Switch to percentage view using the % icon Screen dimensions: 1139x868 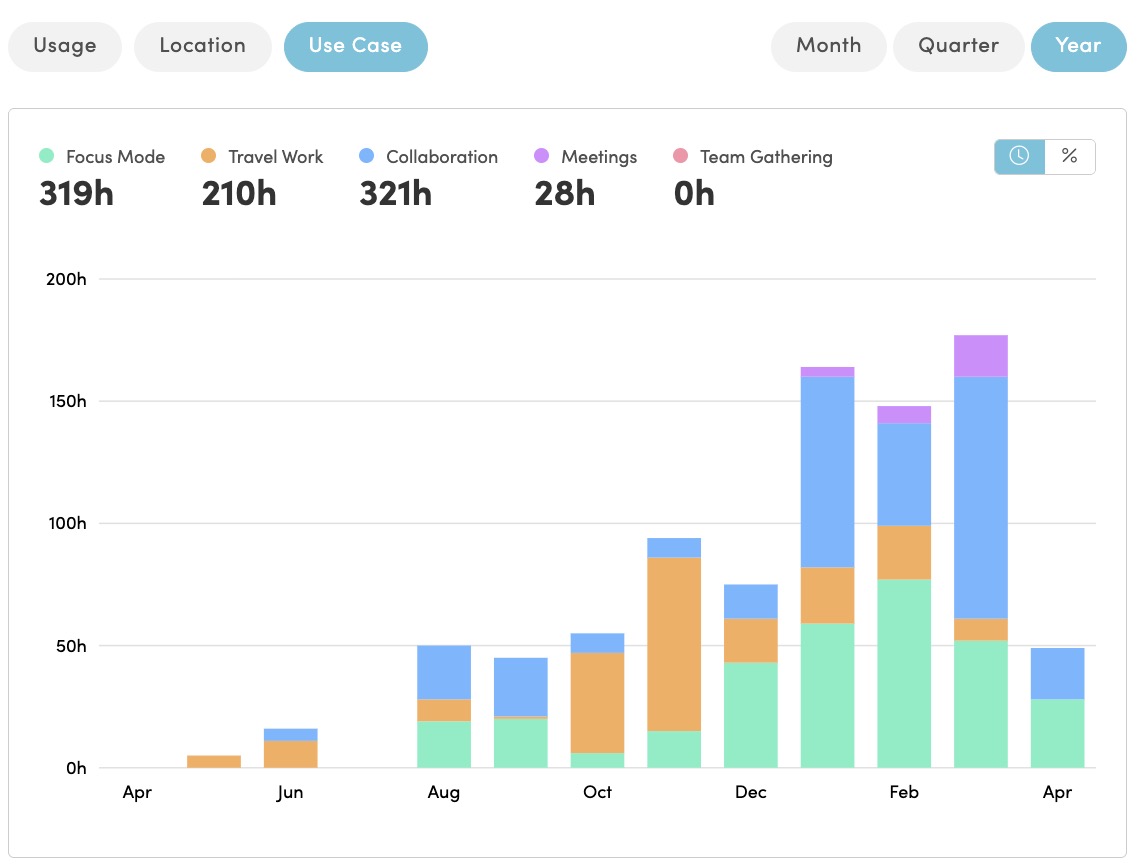click(1070, 156)
